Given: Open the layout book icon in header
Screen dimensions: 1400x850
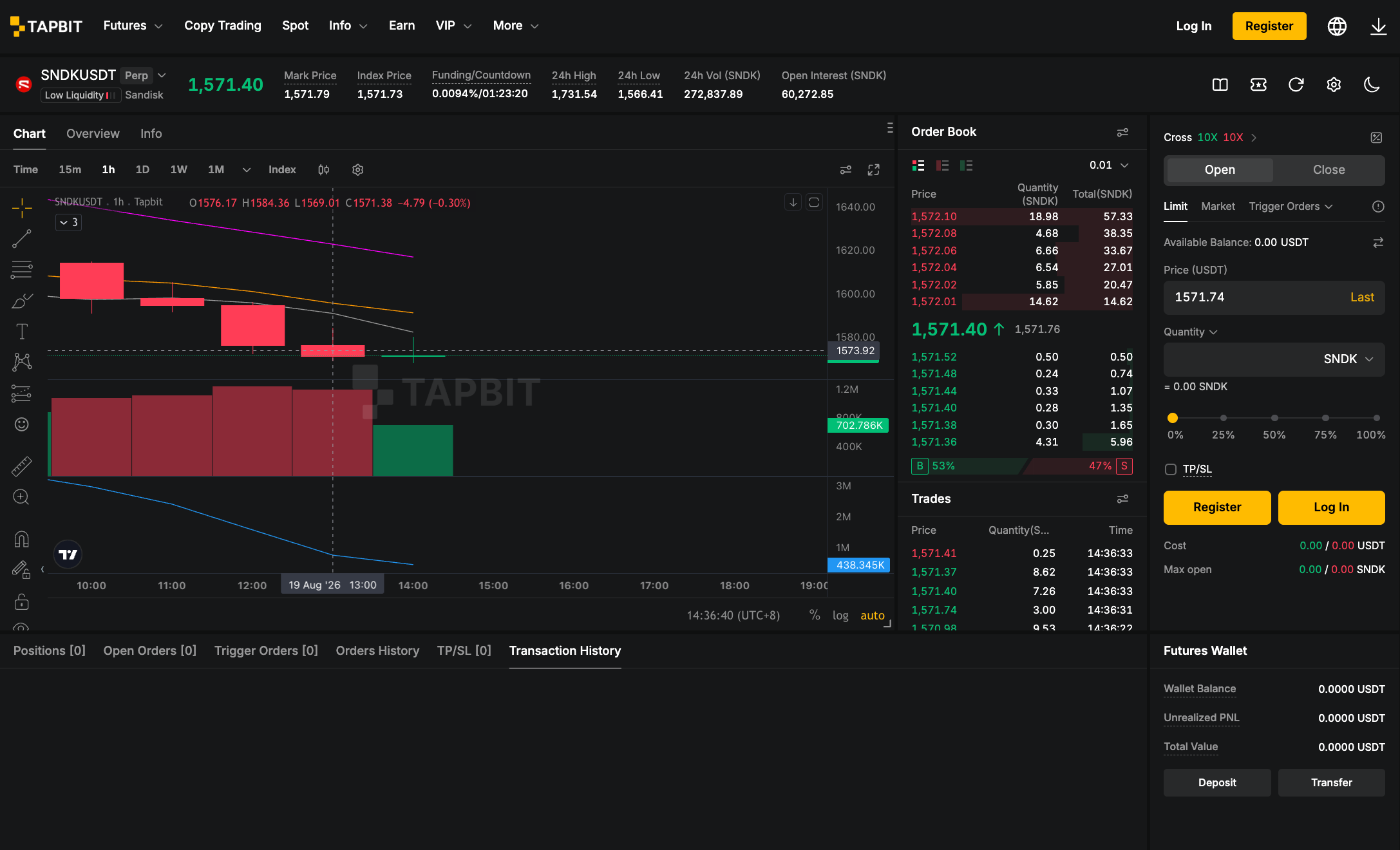Looking at the screenshot, I should point(1220,85).
